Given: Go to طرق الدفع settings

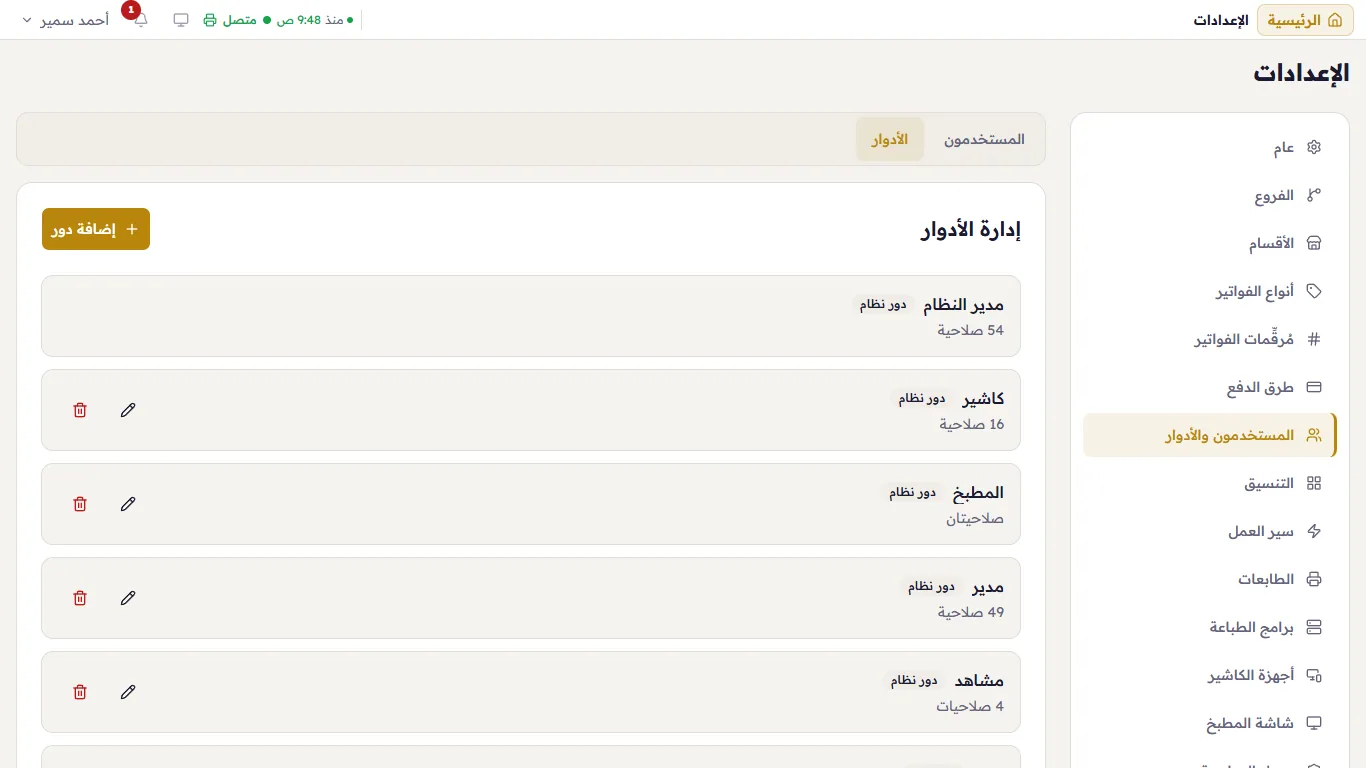Looking at the screenshot, I should pyautogui.click(x=1210, y=388).
